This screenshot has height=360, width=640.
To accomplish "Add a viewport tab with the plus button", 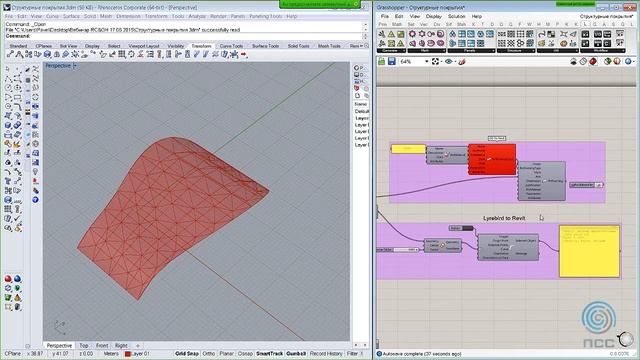I will pyautogui.click(x=138, y=345).
